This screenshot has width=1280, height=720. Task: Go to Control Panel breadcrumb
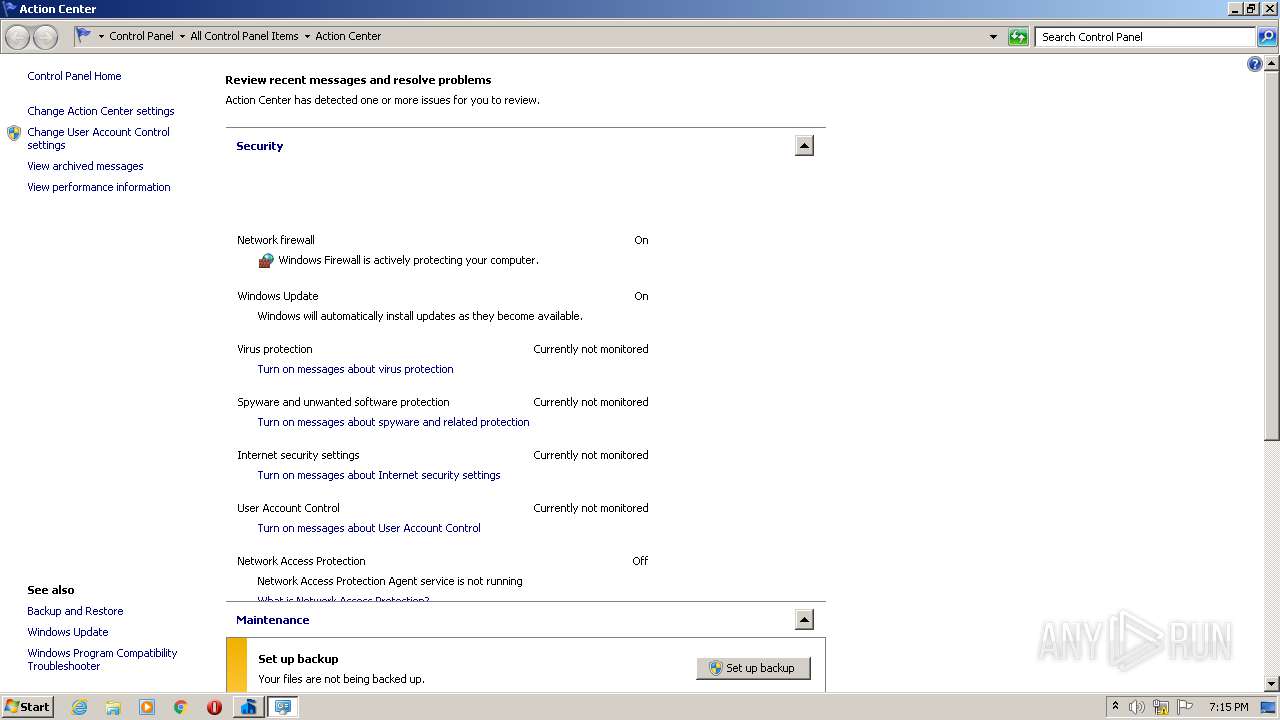[x=141, y=36]
